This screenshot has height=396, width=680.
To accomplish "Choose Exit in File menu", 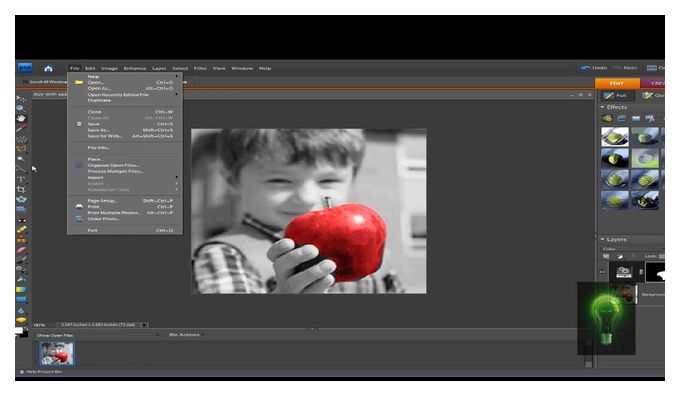I will point(125,230).
